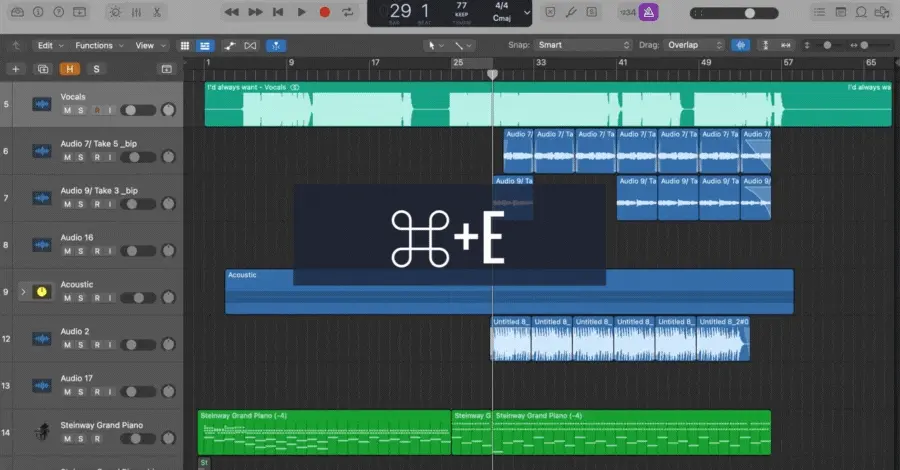Click the Duplicate Track button
The width and height of the screenshot is (900, 470).
(43, 69)
